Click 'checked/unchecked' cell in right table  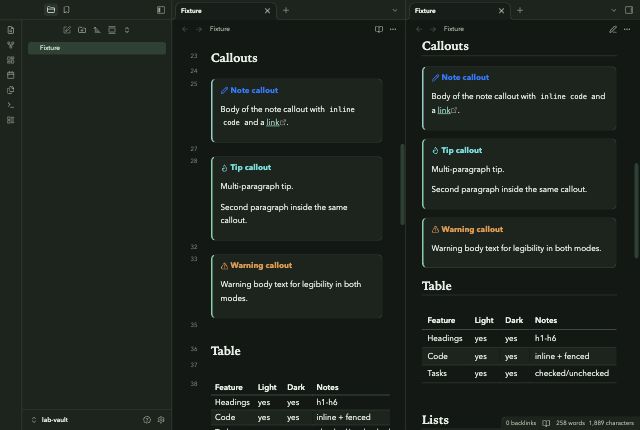(572, 374)
